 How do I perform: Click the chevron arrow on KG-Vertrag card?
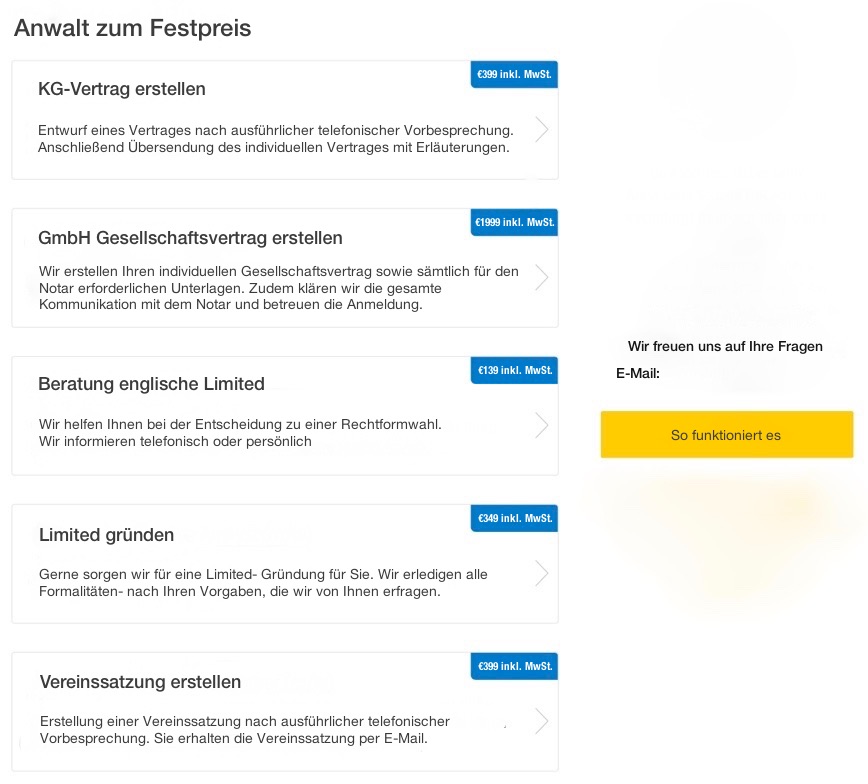coord(541,129)
